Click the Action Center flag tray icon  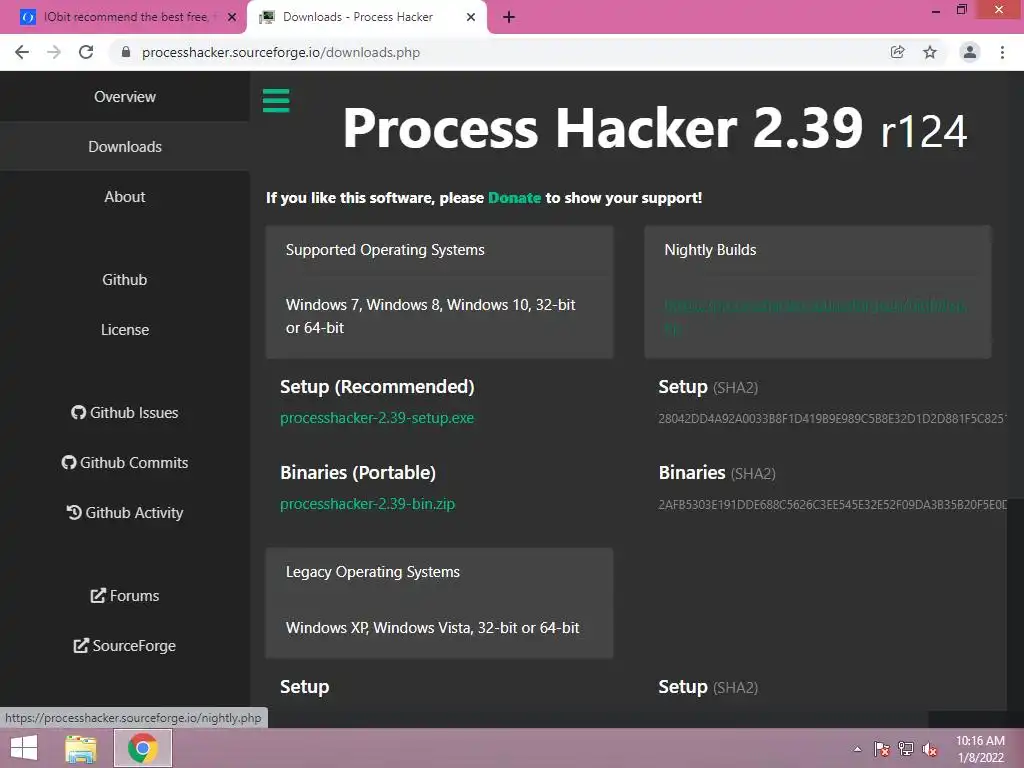(882, 749)
